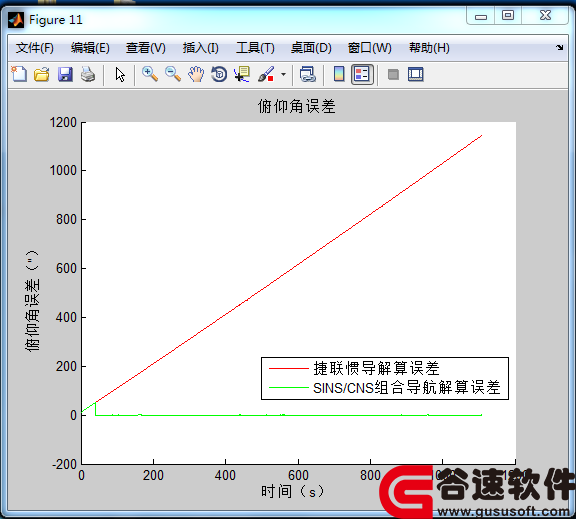Activate the Zoom In tool
This screenshot has height=519, width=576.
(x=150, y=74)
